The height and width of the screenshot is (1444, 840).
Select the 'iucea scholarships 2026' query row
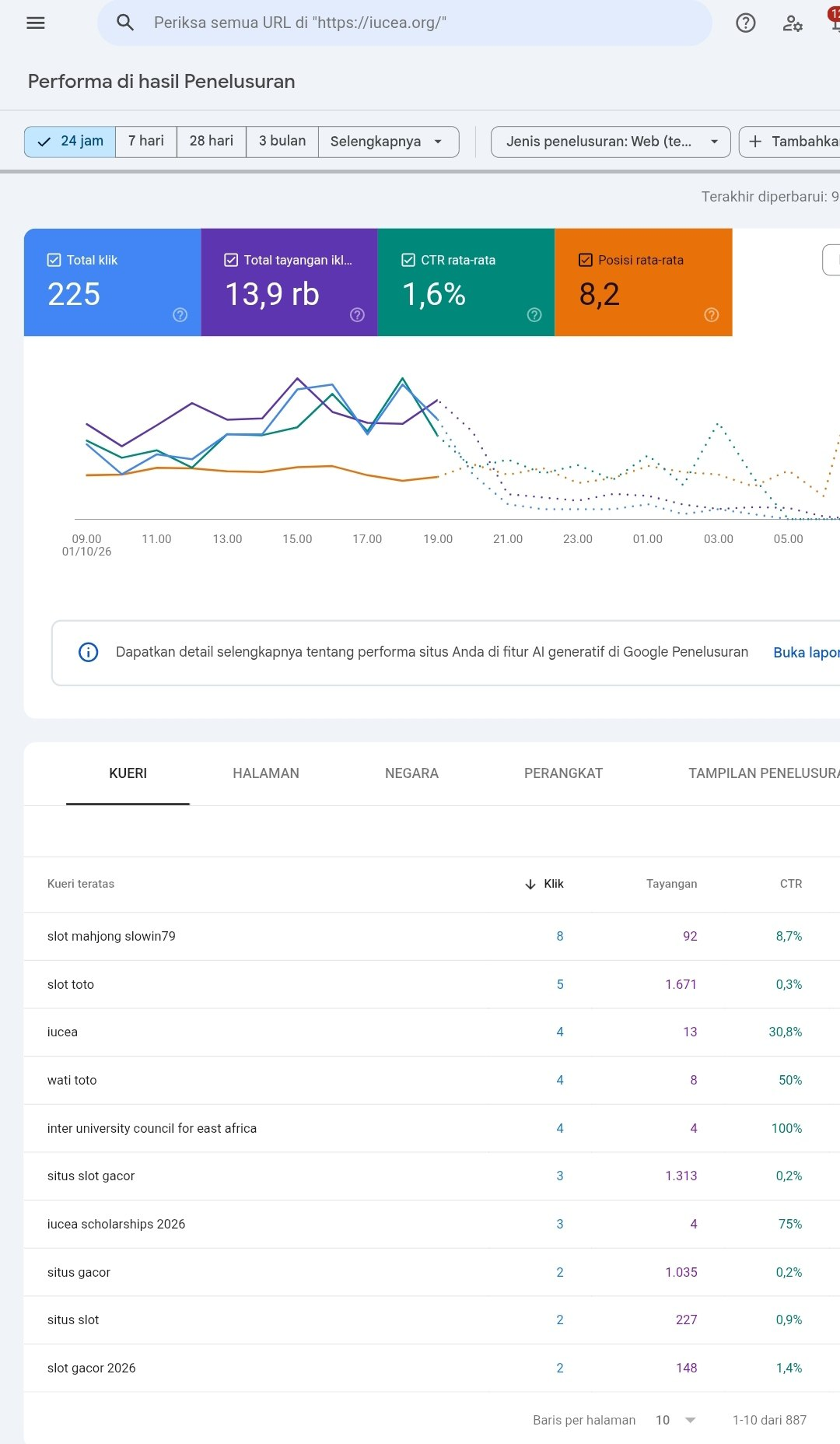432,1224
